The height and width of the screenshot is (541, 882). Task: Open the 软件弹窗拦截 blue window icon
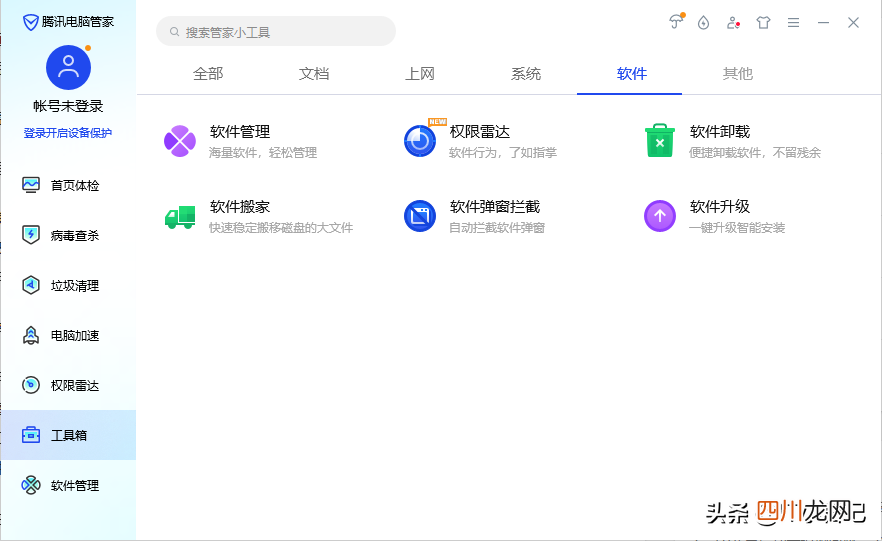[x=420, y=216]
